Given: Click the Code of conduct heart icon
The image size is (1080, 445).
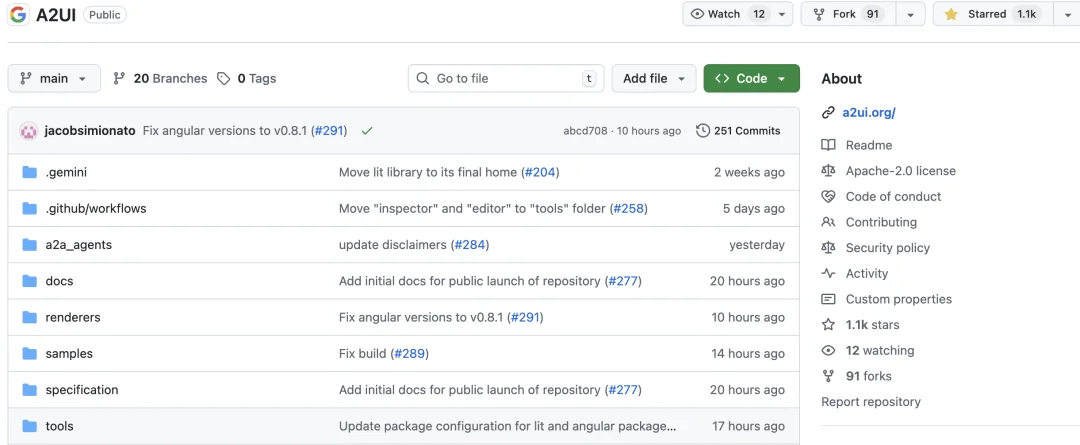Looking at the screenshot, I should [x=828, y=197].
